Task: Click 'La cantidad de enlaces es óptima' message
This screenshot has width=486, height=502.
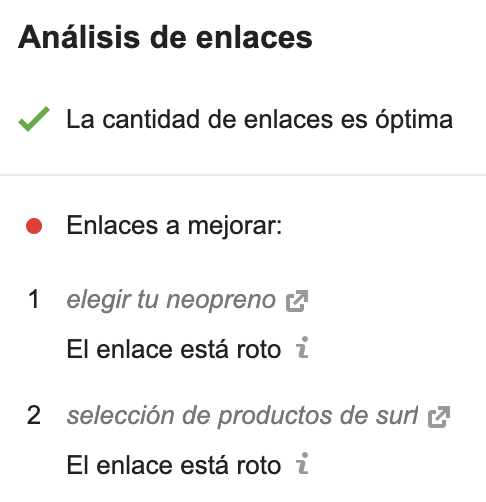Action: 260,119
